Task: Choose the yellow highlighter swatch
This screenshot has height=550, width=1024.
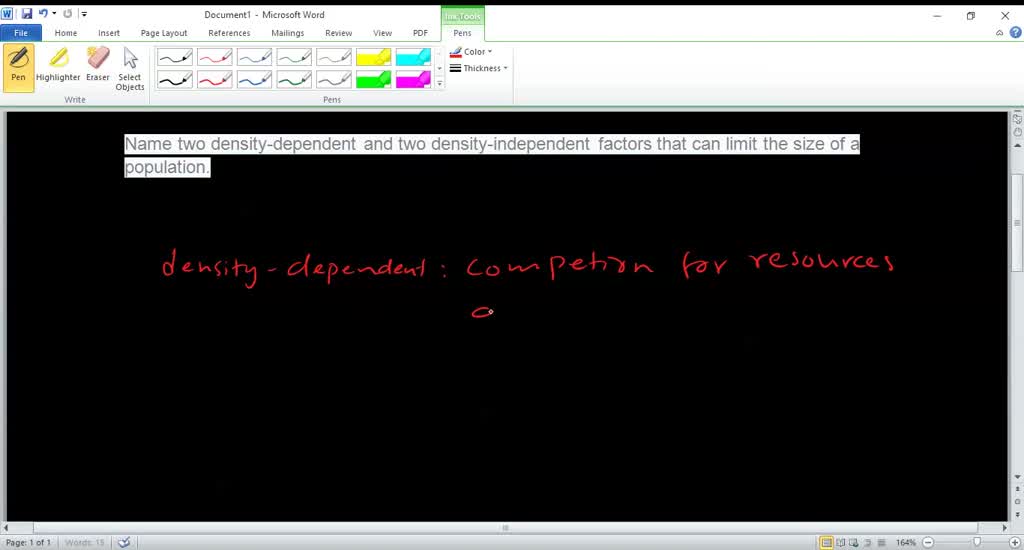Action: 374,57
